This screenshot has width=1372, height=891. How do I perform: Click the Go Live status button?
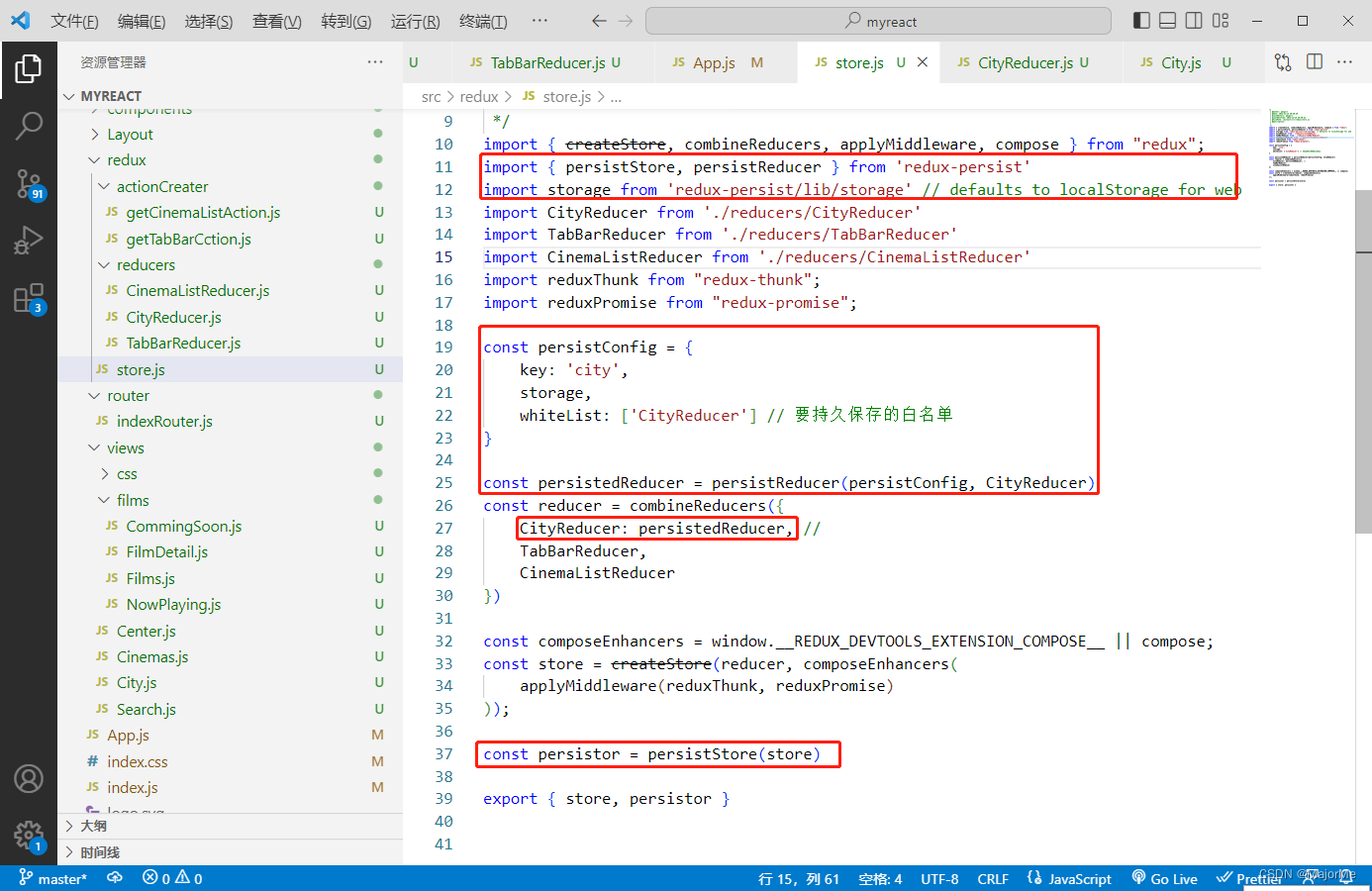click(1165, 878)
